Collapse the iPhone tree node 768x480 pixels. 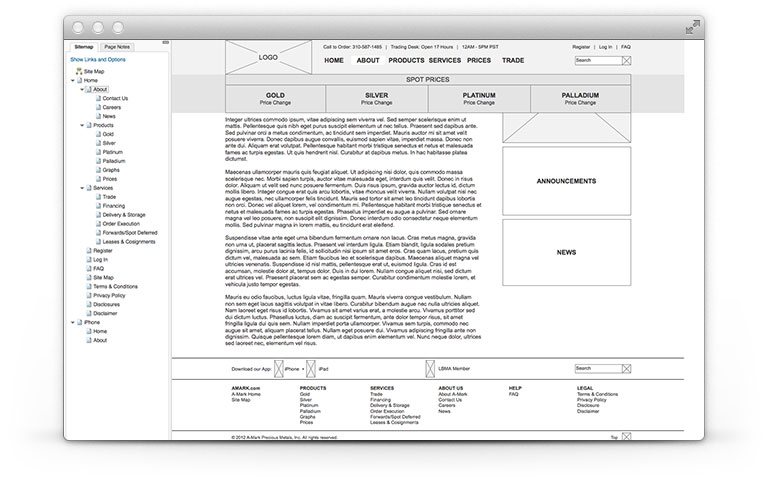click(x=73, y=322)
